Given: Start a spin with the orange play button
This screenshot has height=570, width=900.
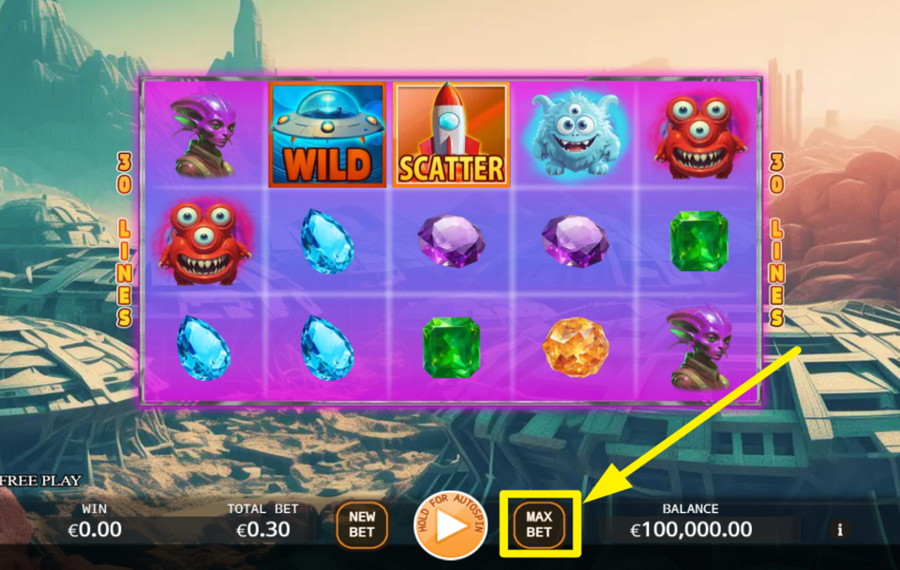Looking at the screenshot, I should pos(451,525).
